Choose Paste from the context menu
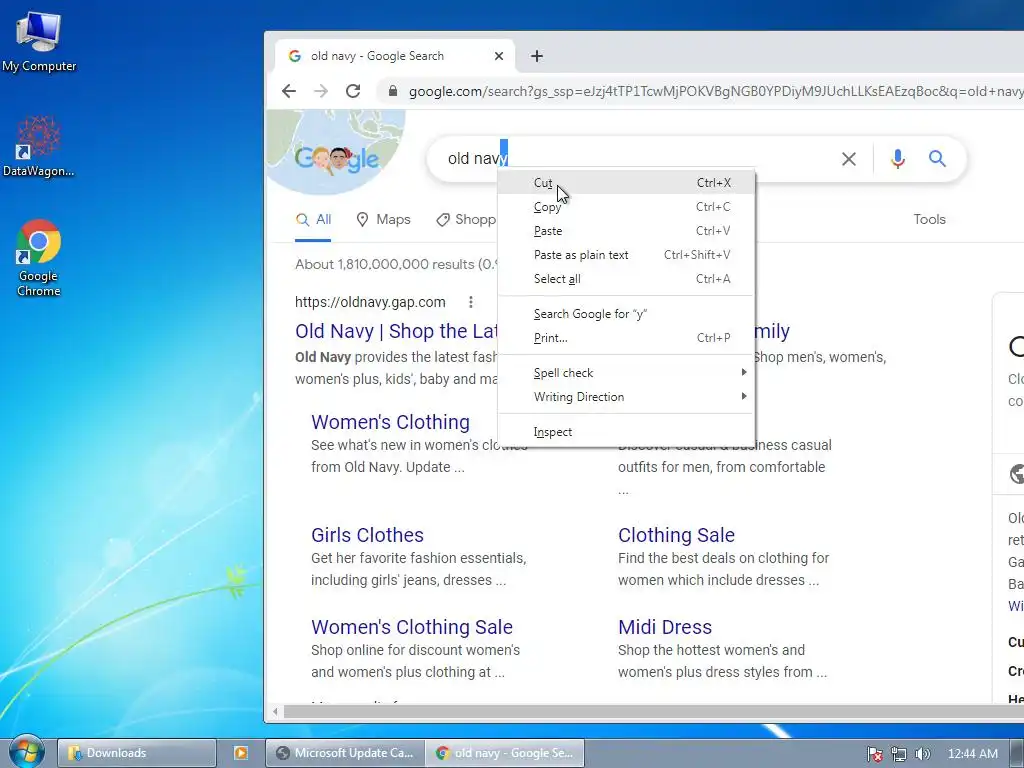The image size is (1024, 768). pyautogui.click(x=626, y=231)
